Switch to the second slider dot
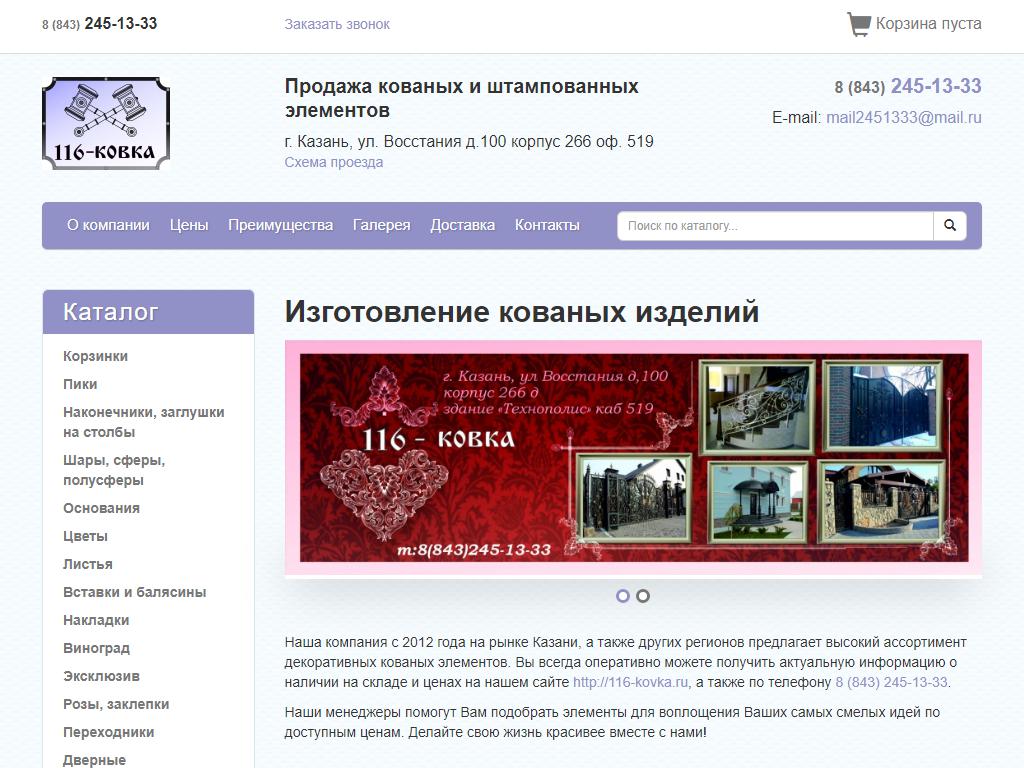Image resolution: width=1024 pixels, height=768 pixels. 643,596
